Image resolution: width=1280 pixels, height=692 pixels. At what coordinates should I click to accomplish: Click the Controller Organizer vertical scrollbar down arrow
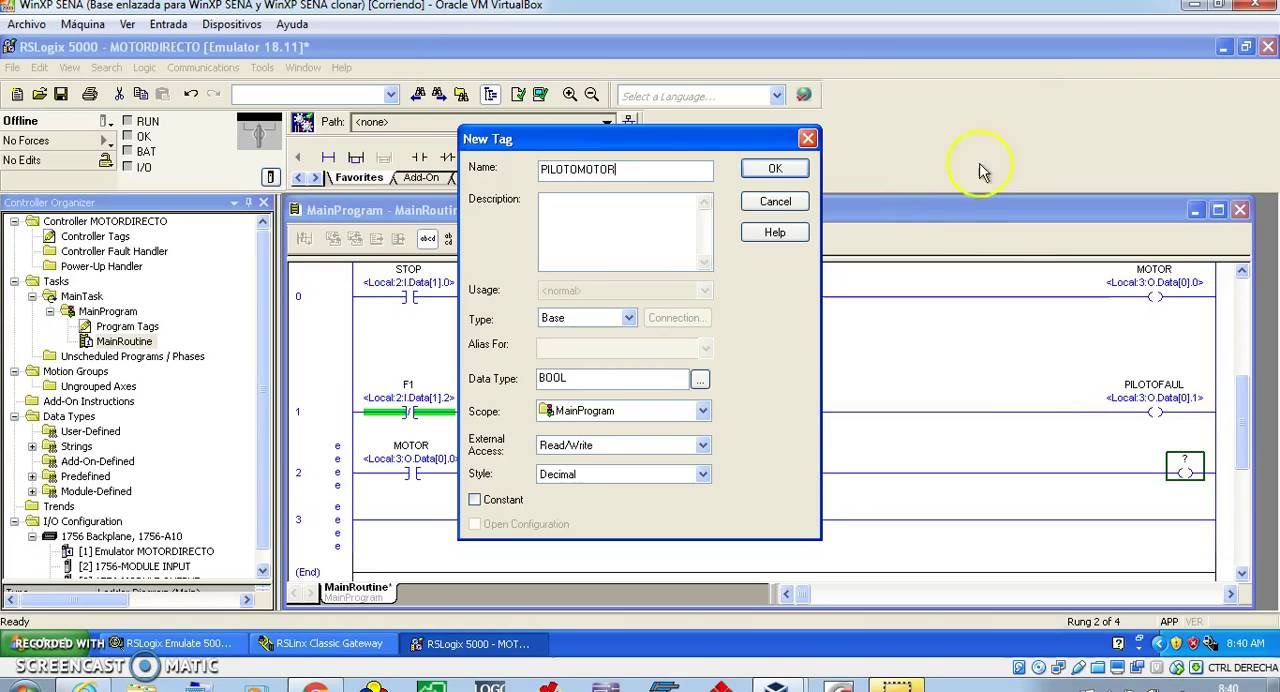(x=263, y=571)
